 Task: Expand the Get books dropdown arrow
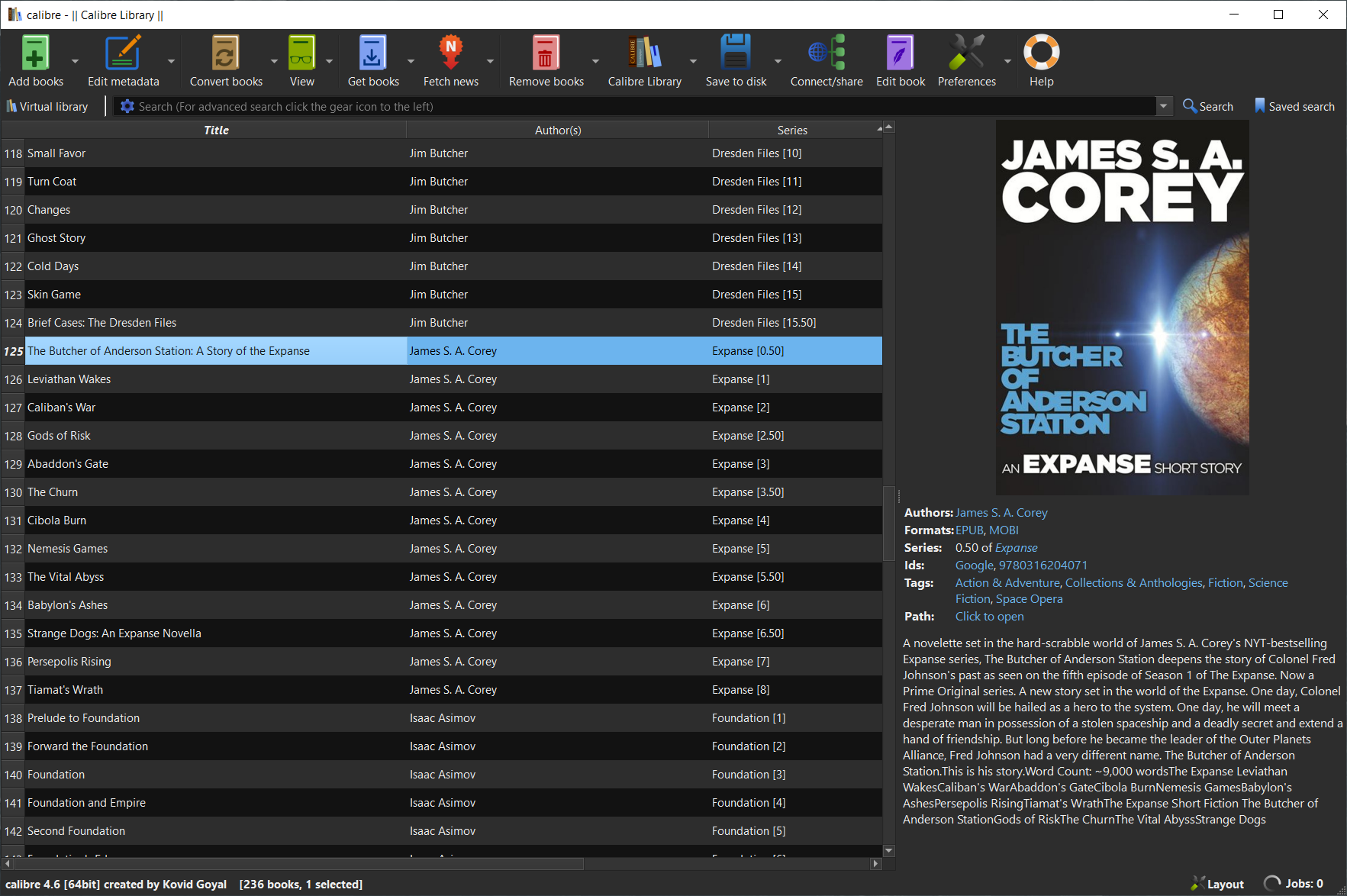[x=411, y=61]
